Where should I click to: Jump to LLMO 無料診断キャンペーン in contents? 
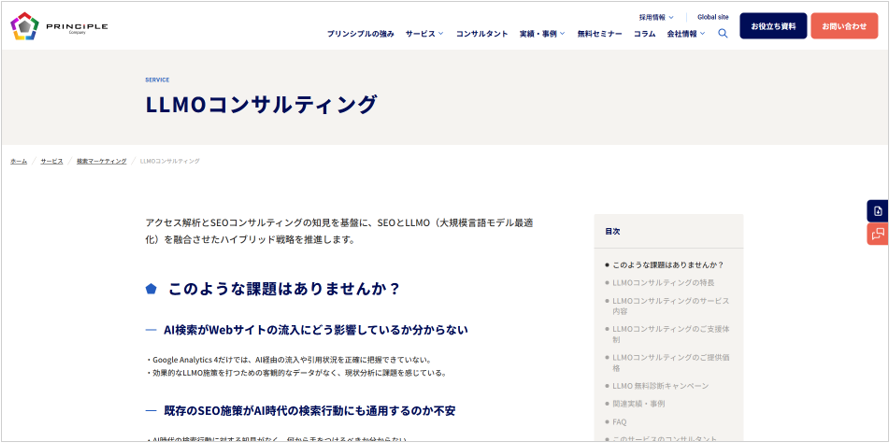tap(661, 386)
